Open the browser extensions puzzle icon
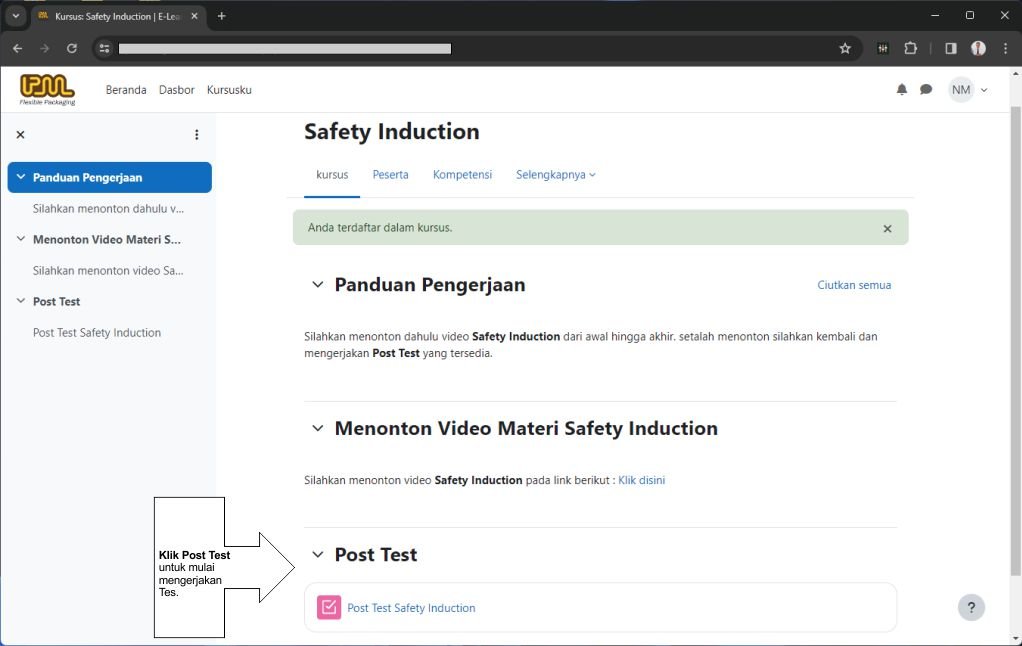This screenshot has height=646, width=1022. [910, 48]
